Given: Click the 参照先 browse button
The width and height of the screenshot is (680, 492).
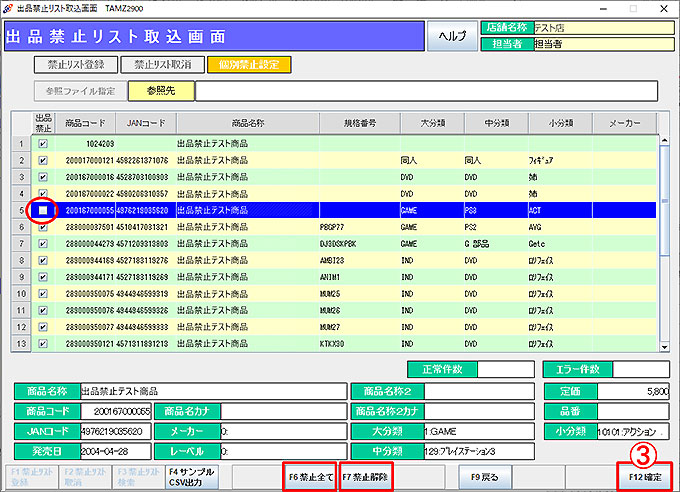Looking at the screenshot, I should (x=161, y=92).
